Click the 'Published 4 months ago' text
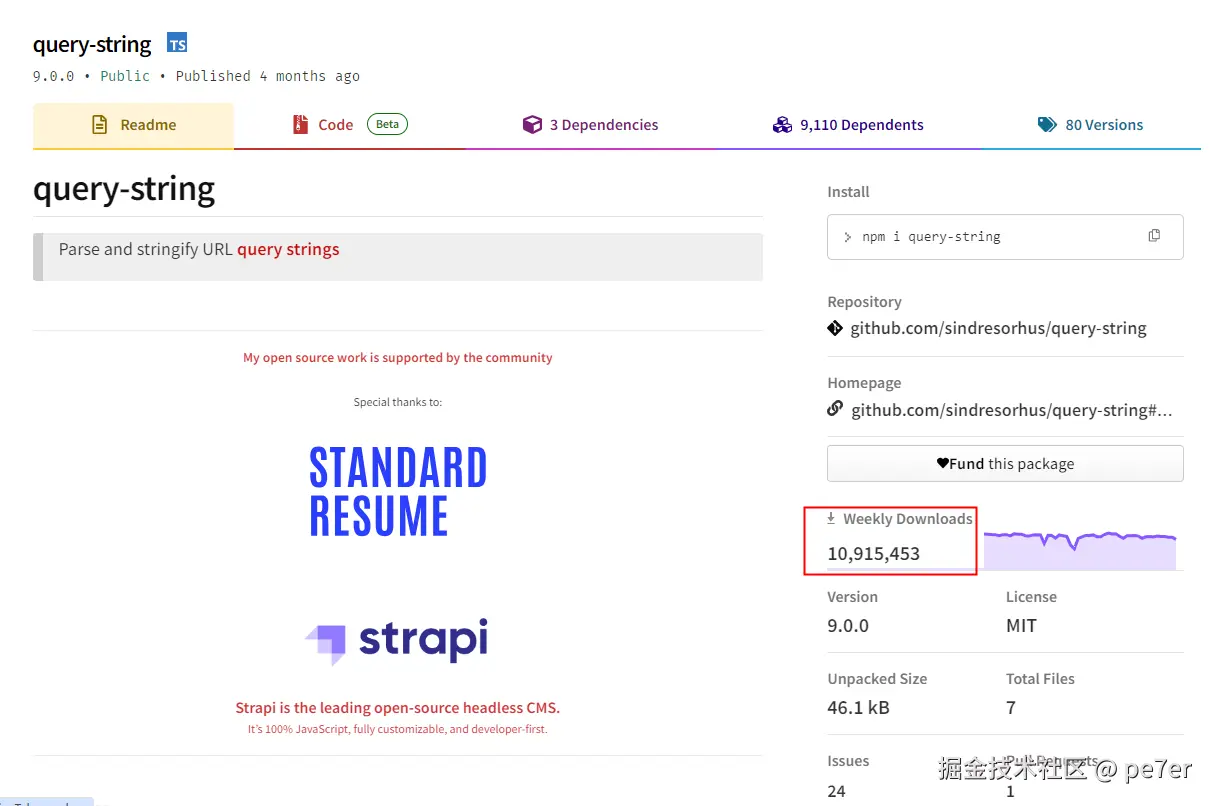Image resolution: width=1214 pixels, height=806 pixels. (267, 76)
